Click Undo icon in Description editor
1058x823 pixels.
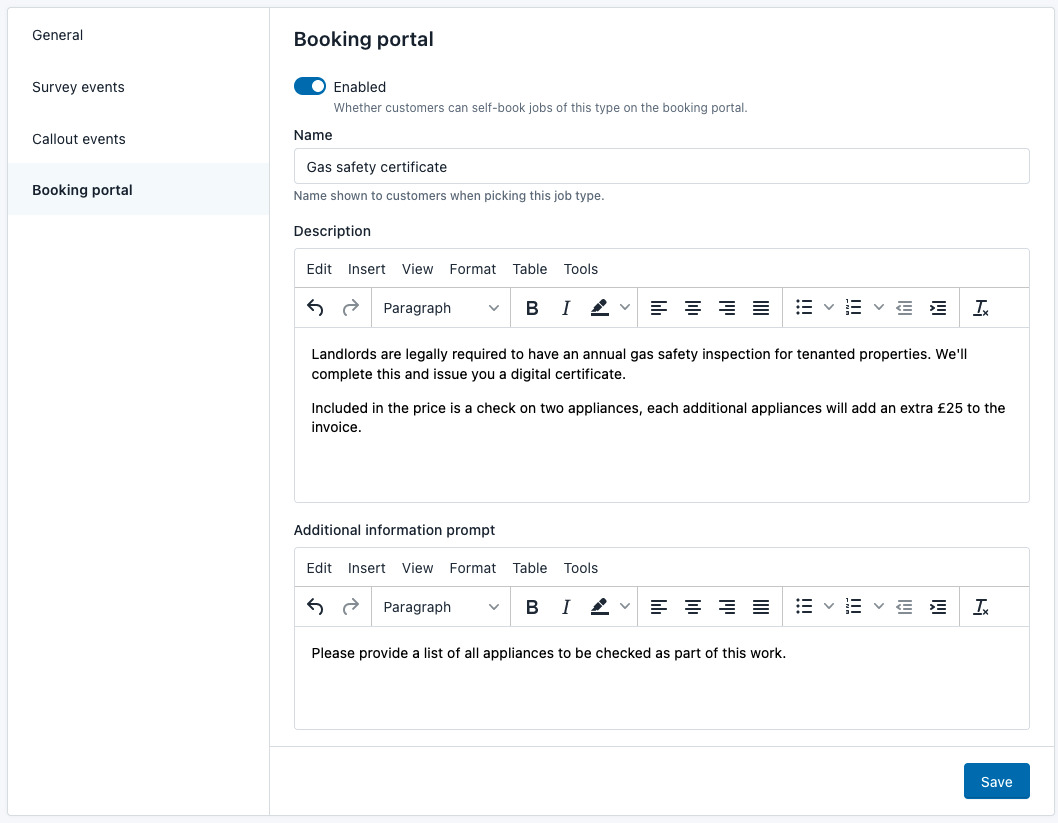(x=315, y=308)
